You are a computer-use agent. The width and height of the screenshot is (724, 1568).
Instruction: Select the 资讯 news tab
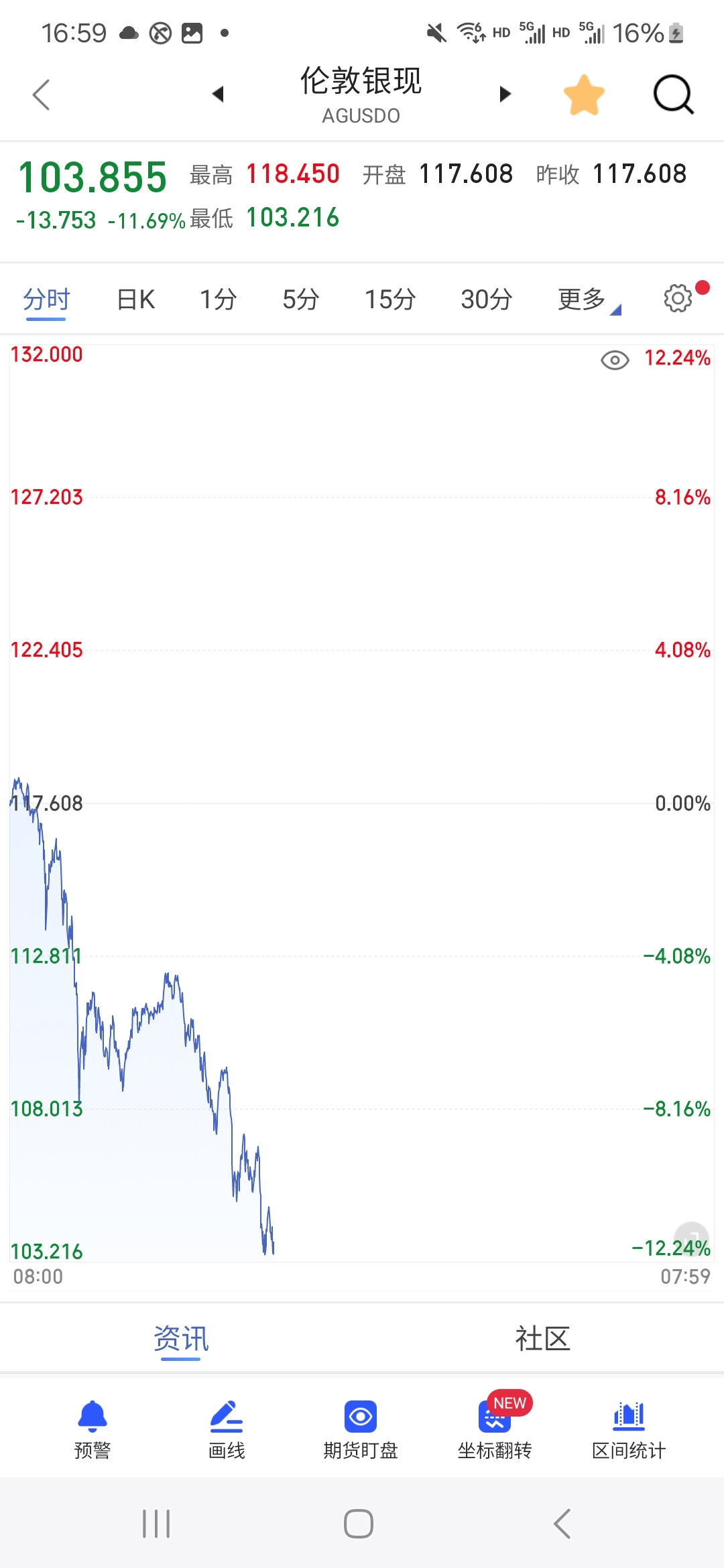pyautogui.click(x=181, y=1339)
